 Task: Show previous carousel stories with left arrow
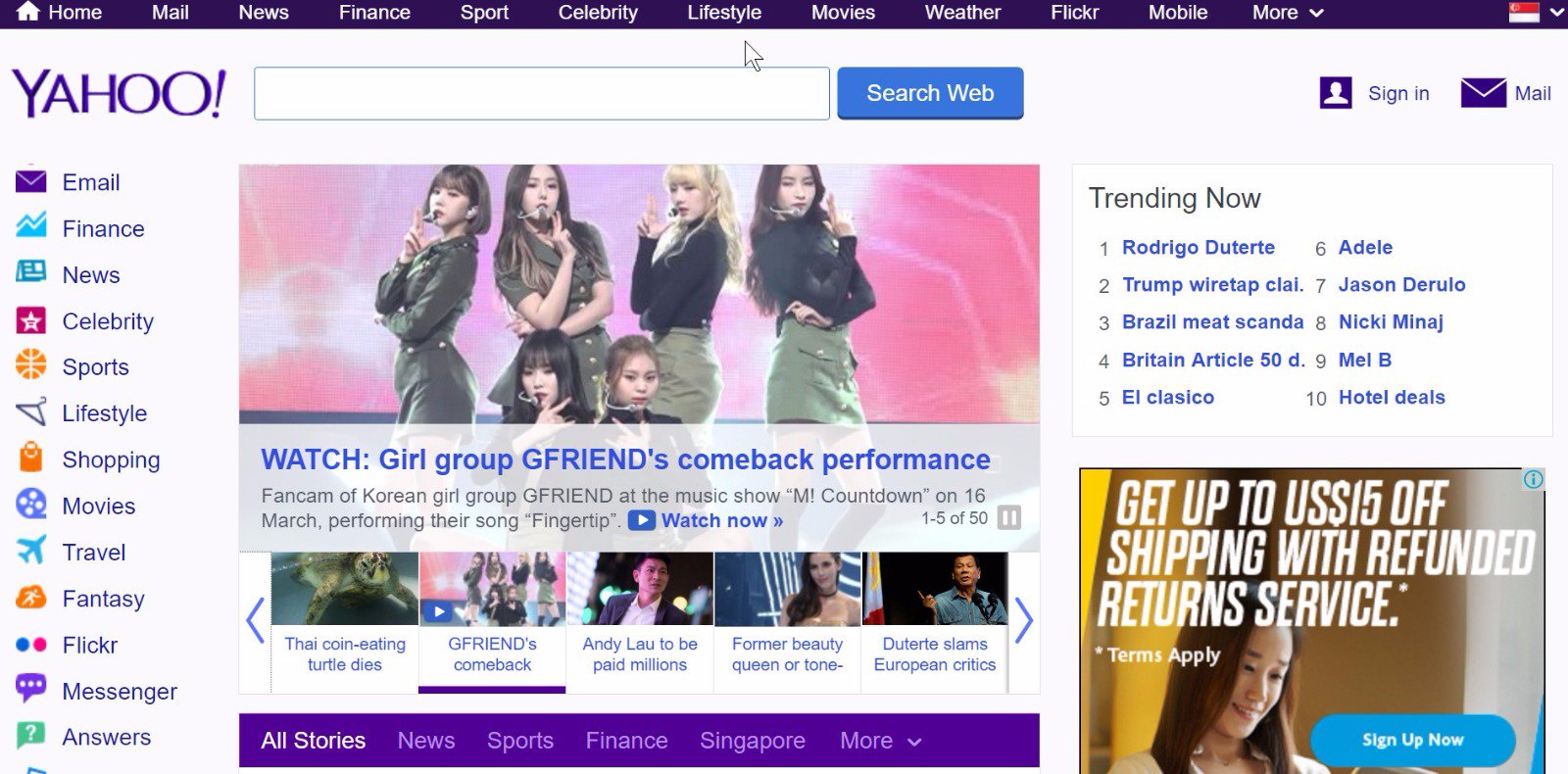tap(256, 620)
